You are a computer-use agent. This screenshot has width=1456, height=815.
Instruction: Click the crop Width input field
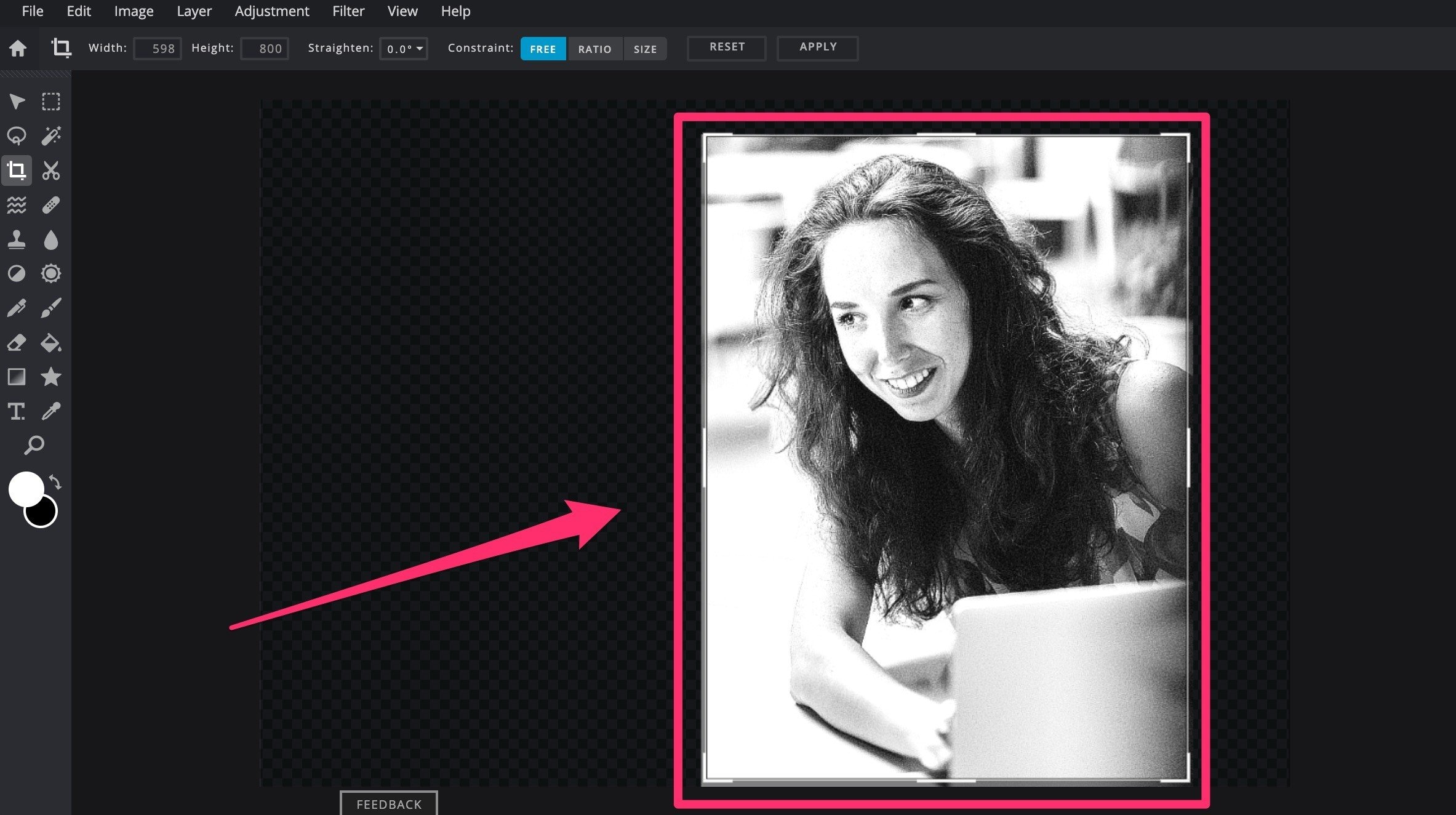(158, 49)
